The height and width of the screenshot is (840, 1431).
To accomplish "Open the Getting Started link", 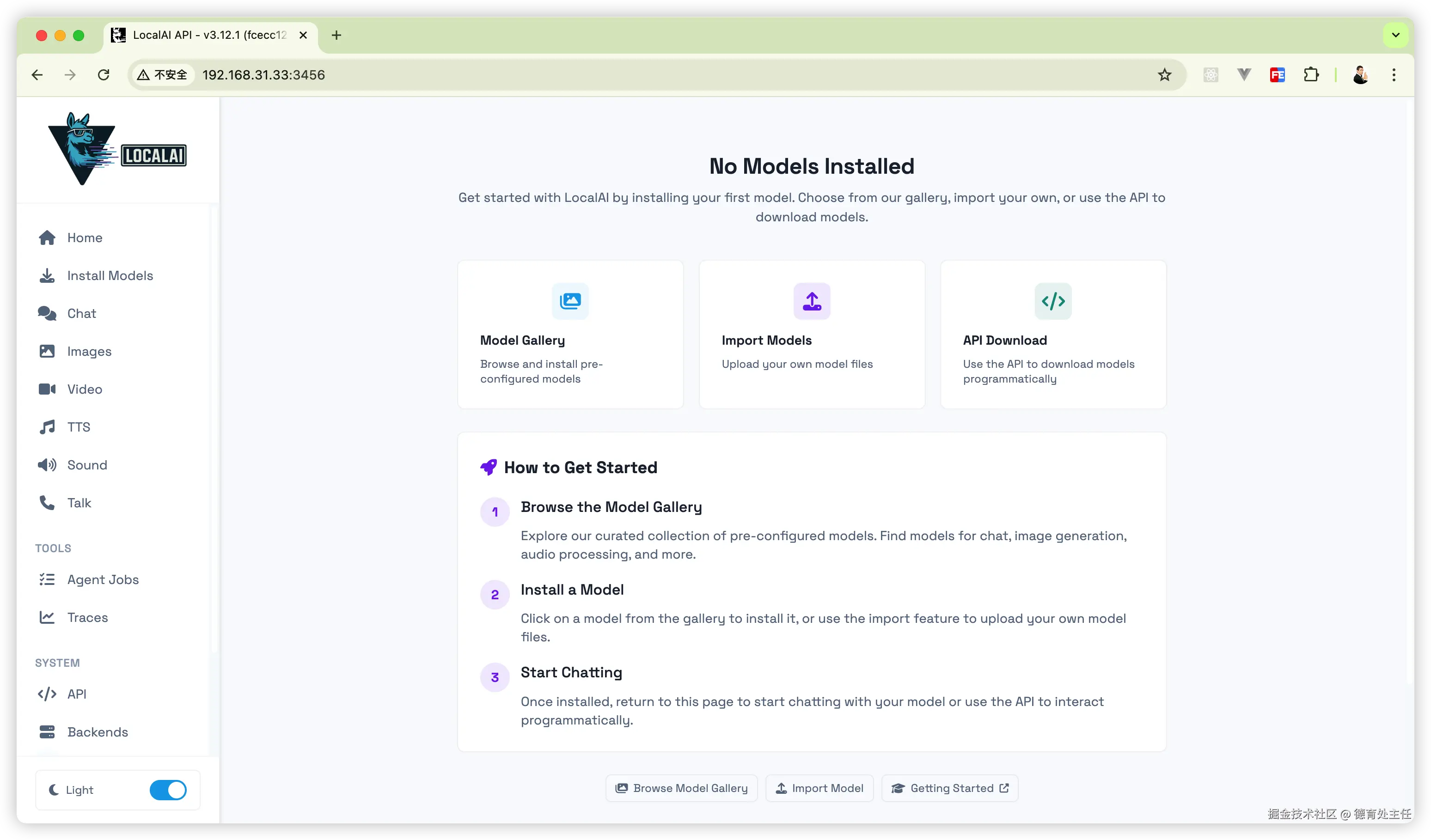I will (x=949, y=788).
